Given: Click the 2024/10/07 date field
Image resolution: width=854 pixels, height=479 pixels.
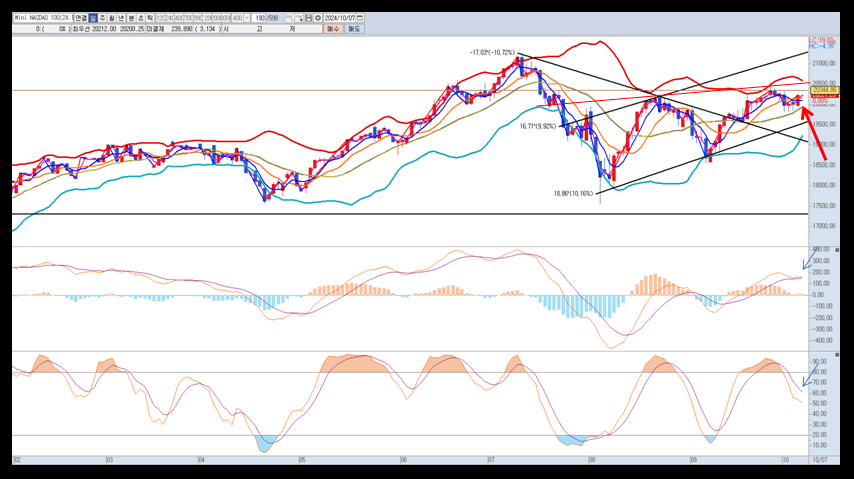Looking at the screenshot, I should point(339,18).
